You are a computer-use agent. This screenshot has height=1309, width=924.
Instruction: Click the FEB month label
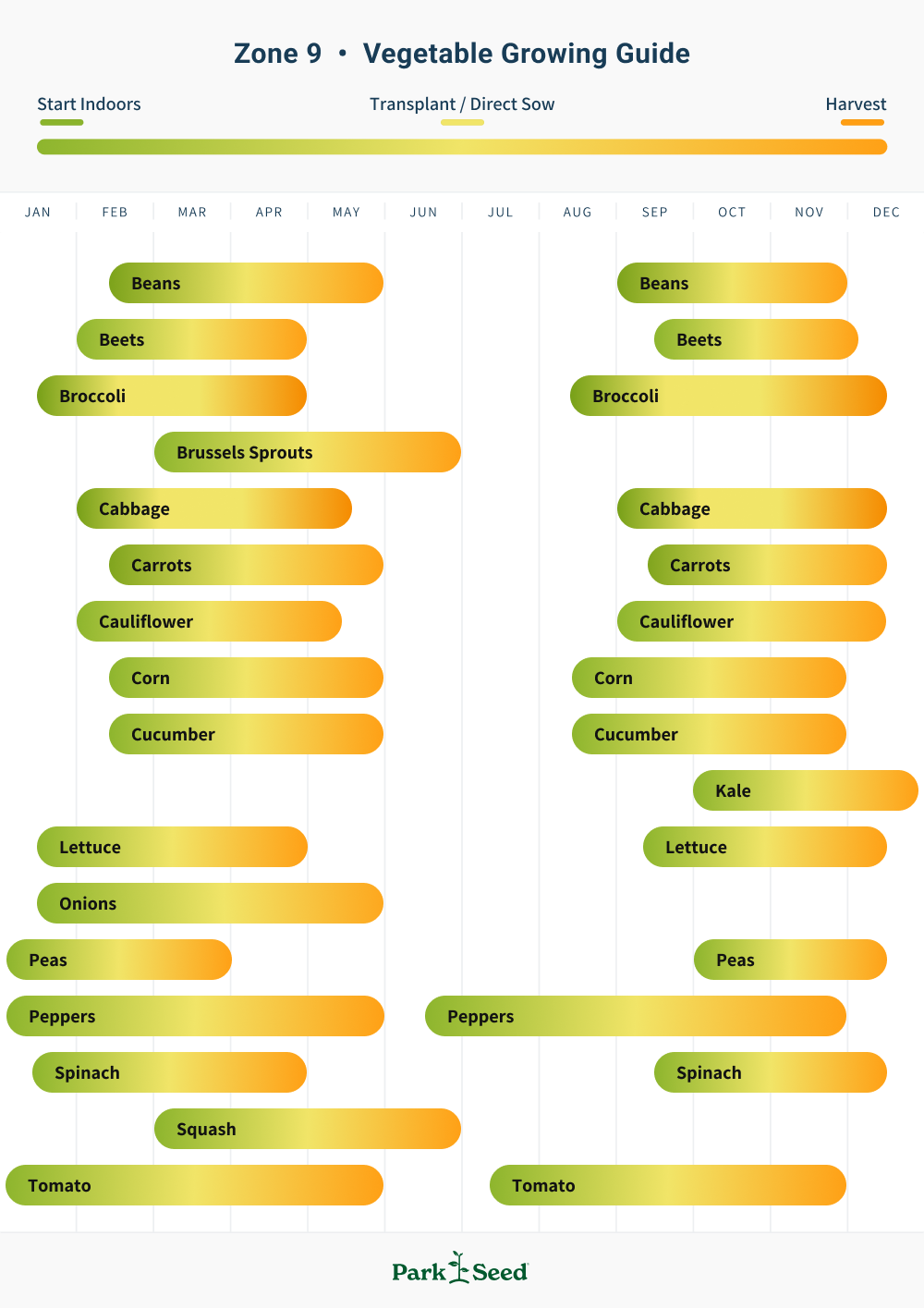pyautogui.click(x=115, y=213)
